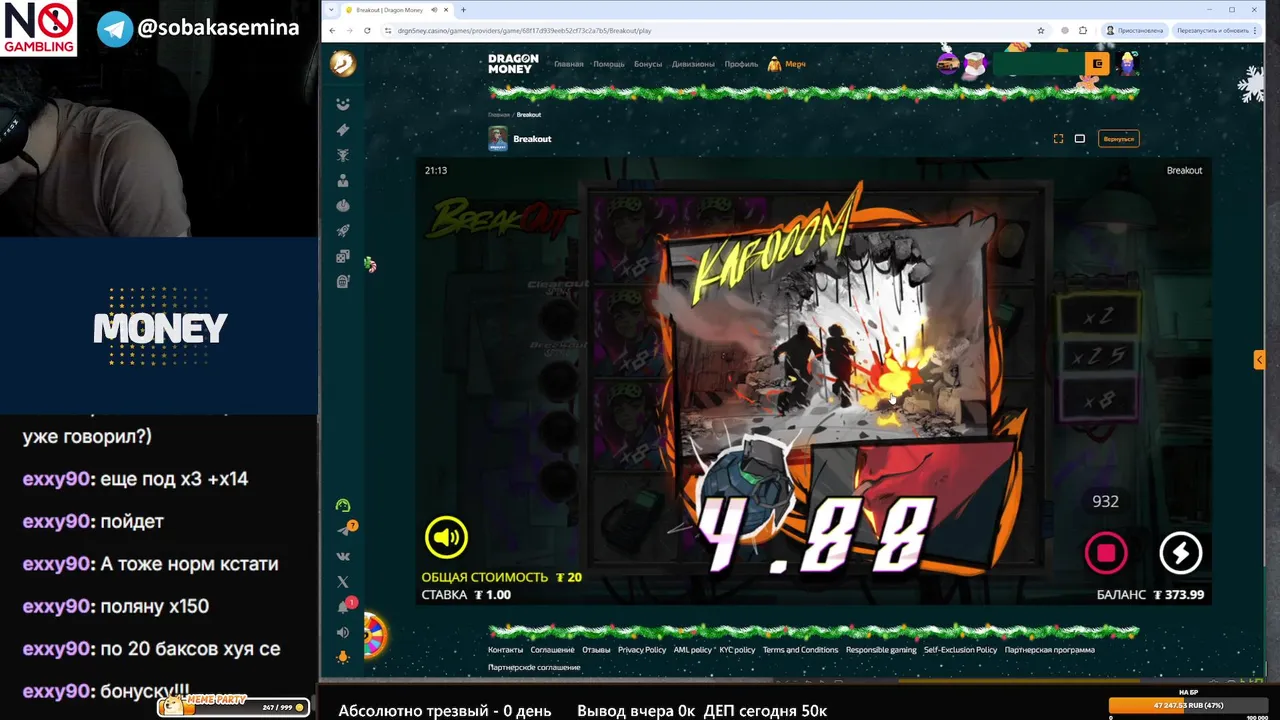Open the X social sidebar icon
Screen dimensions: 1280x720
343,581
